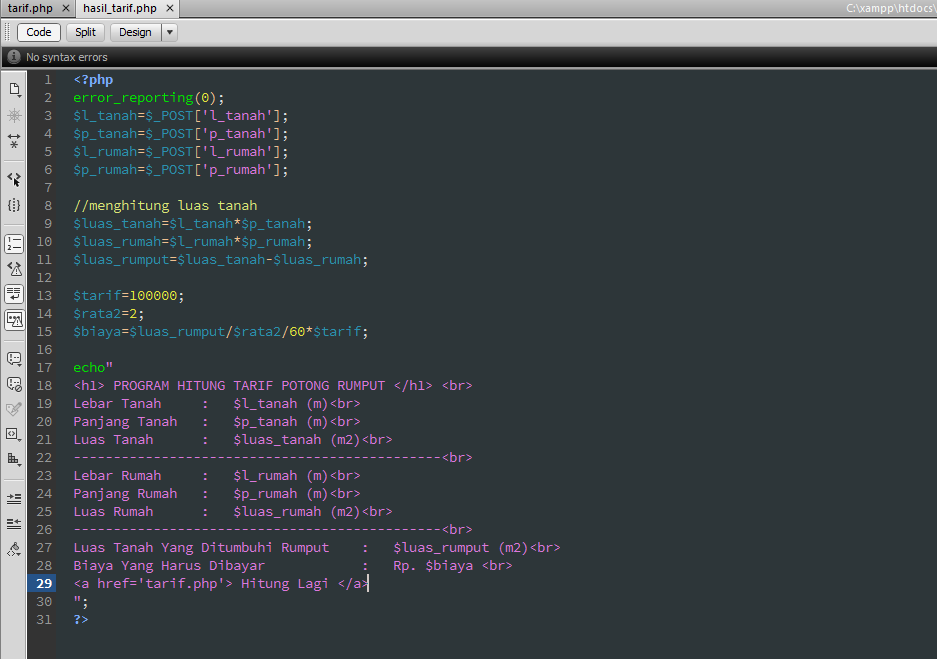Expand the Design view dropdown arrow
The image size is (937, 659).
point(169,32)
